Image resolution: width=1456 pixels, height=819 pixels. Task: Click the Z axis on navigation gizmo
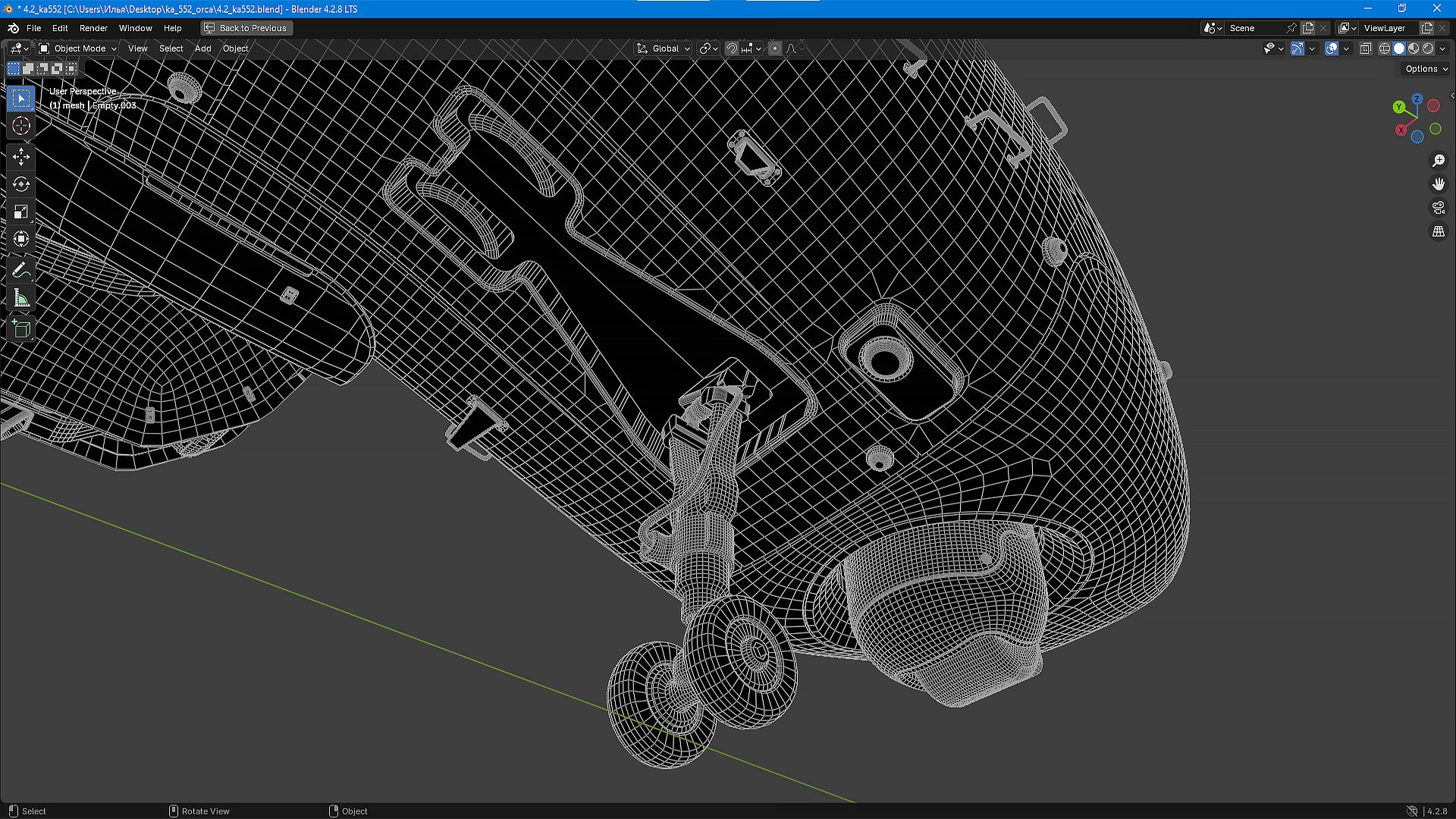click(1417, 99)
